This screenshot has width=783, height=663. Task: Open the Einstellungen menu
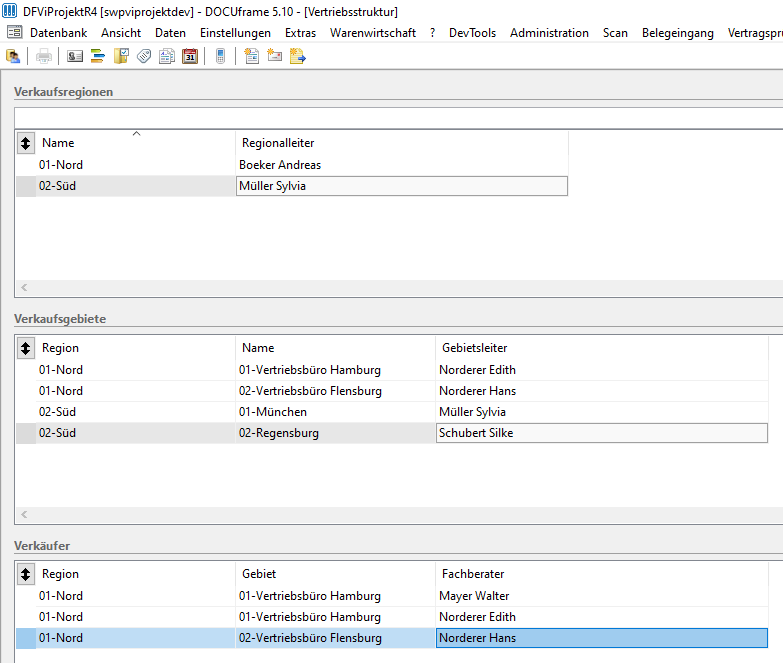tap(235, 32)
